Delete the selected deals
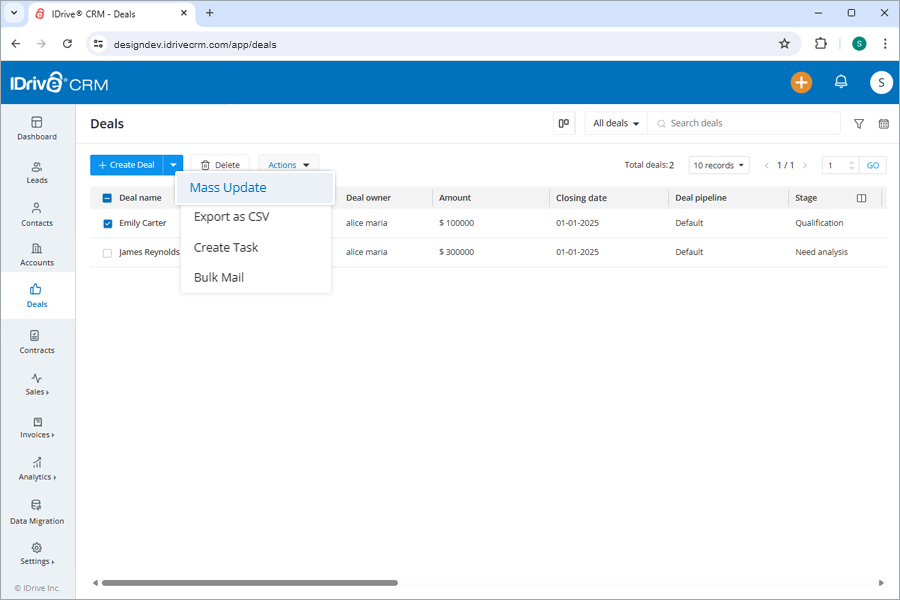900x600 pixels. (x=220, y=164)
